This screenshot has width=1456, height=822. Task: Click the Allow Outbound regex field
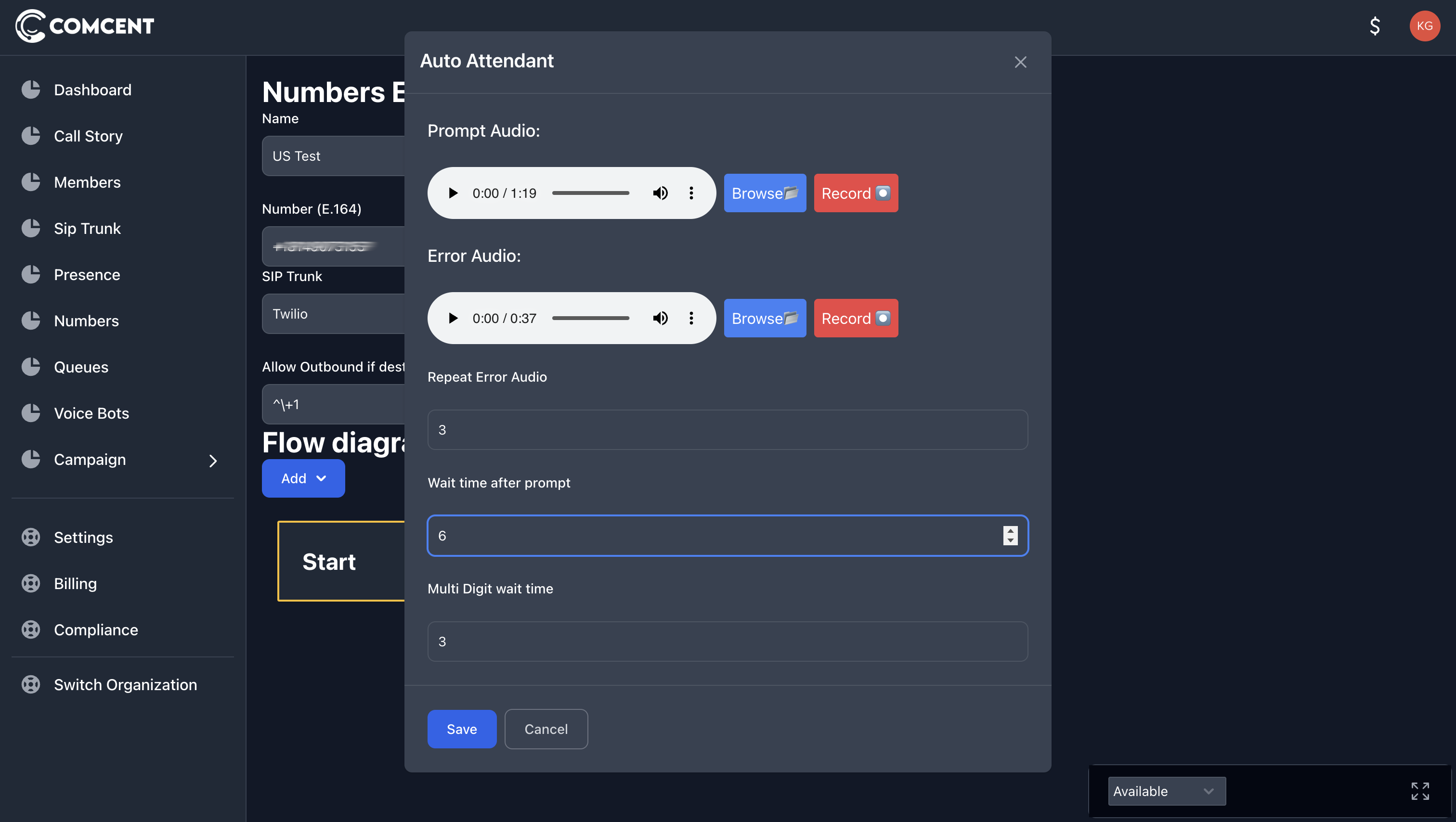334,405
